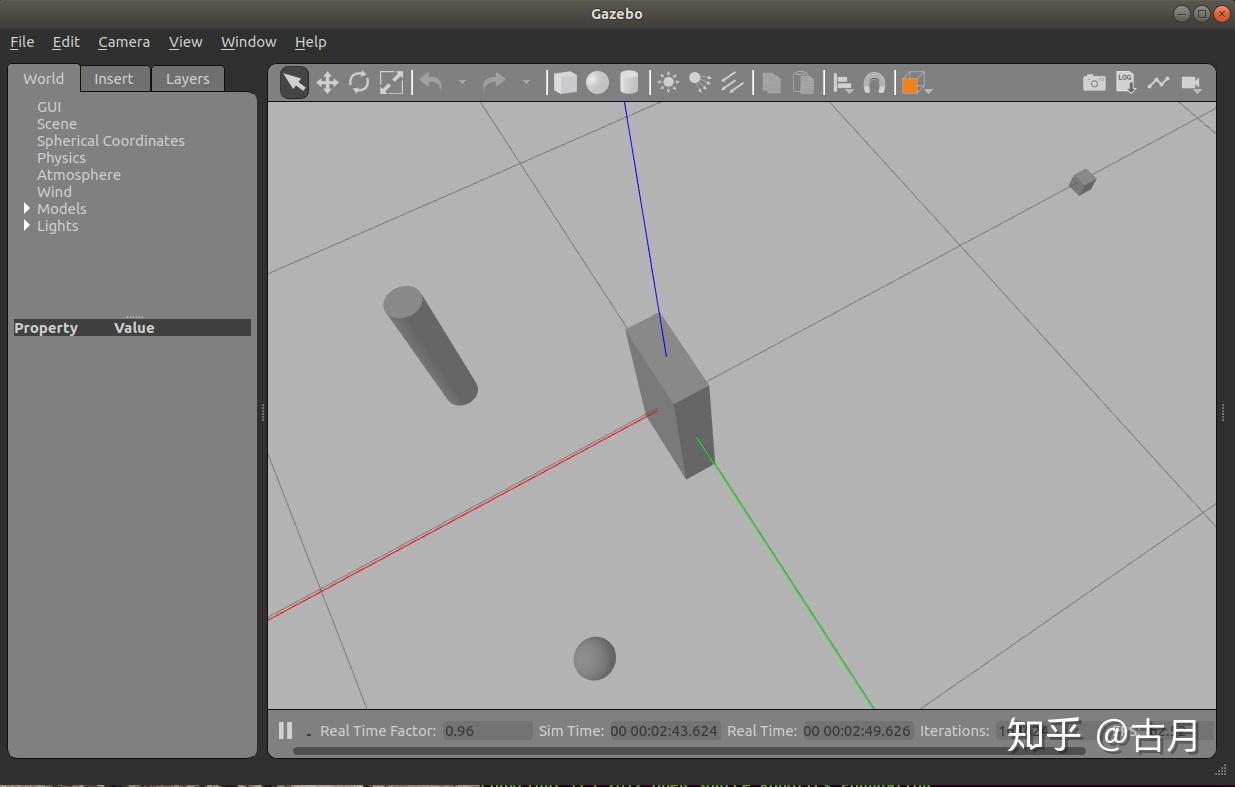This screenshot has height=787, width=1235.
Task: Switch to the Layers tab
Action: [188, 79]
